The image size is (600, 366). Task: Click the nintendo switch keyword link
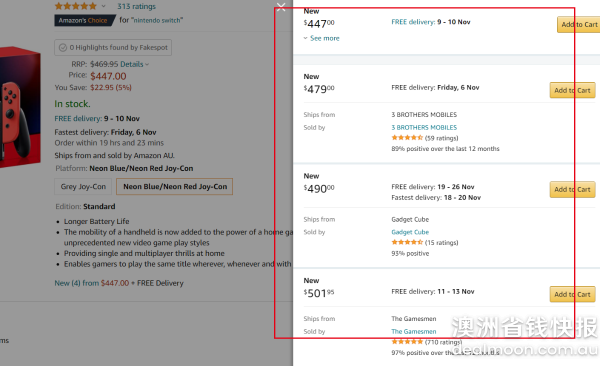158,20
